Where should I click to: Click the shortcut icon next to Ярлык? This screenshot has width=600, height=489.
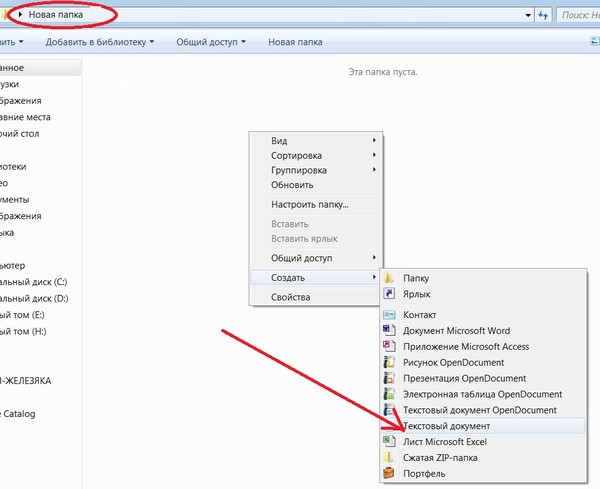[x=390, y=295]
